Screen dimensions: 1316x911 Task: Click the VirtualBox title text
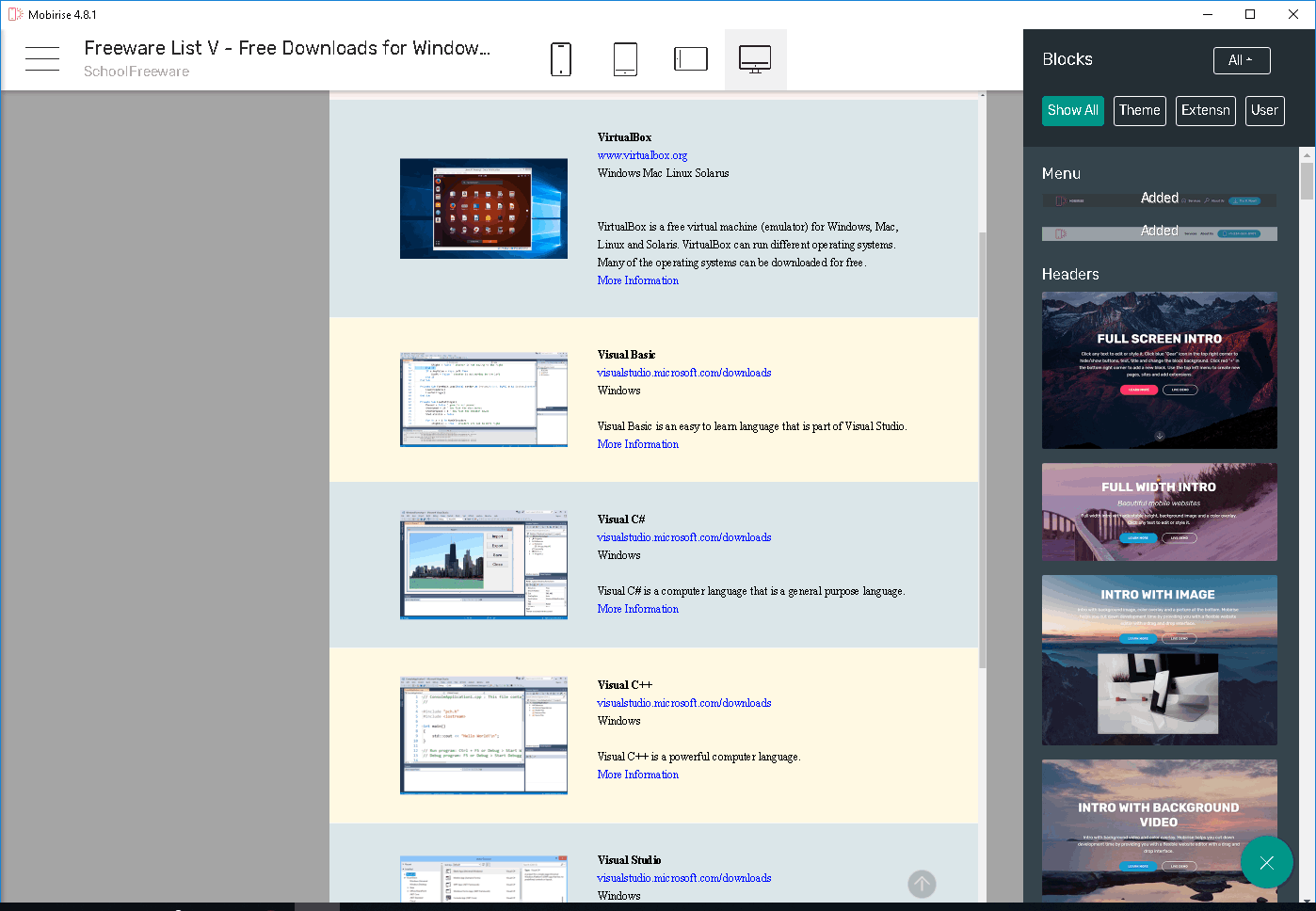[x=624, y=137]
